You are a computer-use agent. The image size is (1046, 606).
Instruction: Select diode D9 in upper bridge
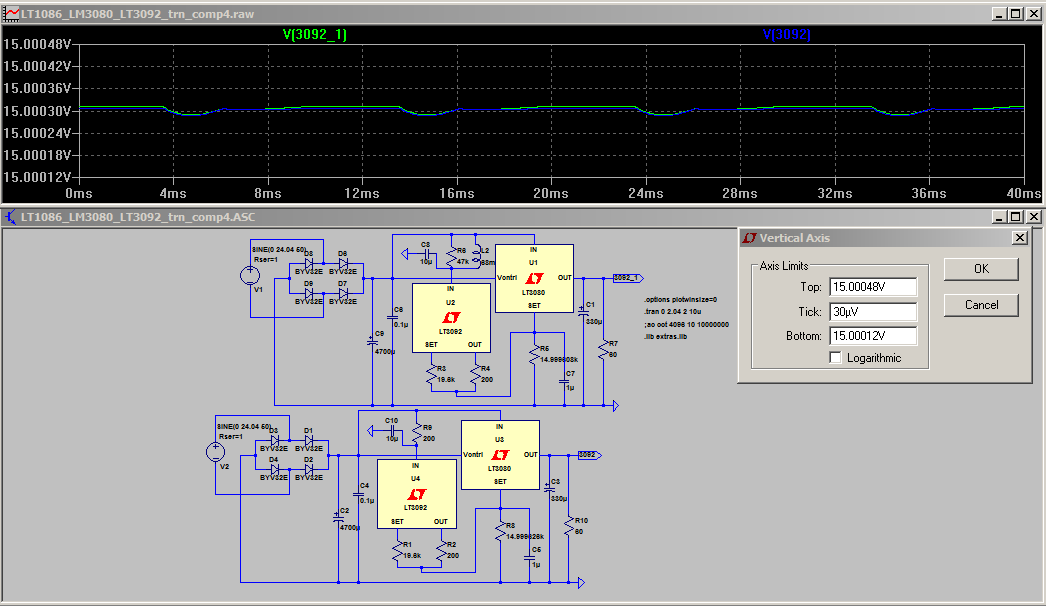[x=309, y=293]
